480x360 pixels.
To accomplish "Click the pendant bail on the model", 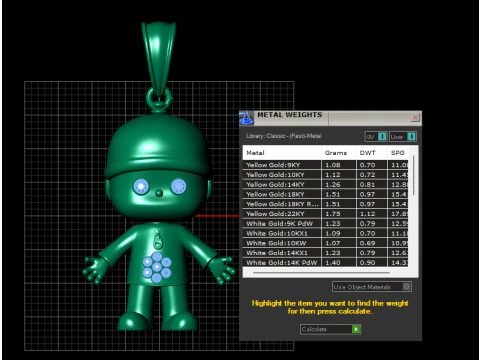I will pyautogui.click(x=158, y=57).
